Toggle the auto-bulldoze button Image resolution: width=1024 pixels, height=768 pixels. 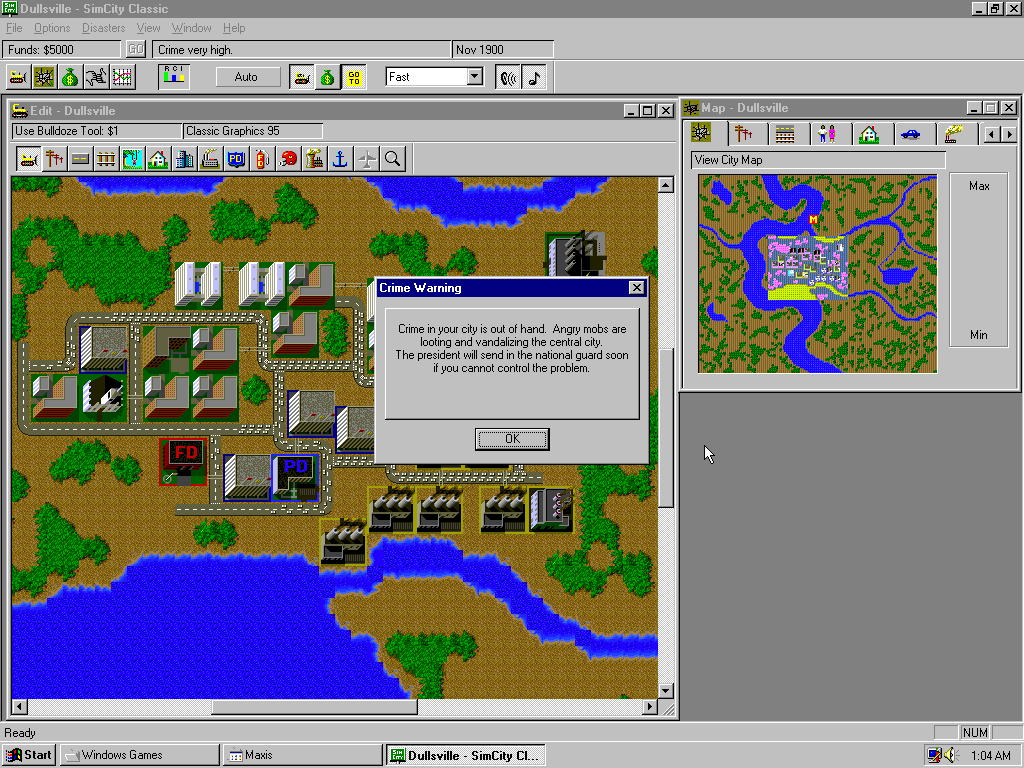click(x=301, y=78)
